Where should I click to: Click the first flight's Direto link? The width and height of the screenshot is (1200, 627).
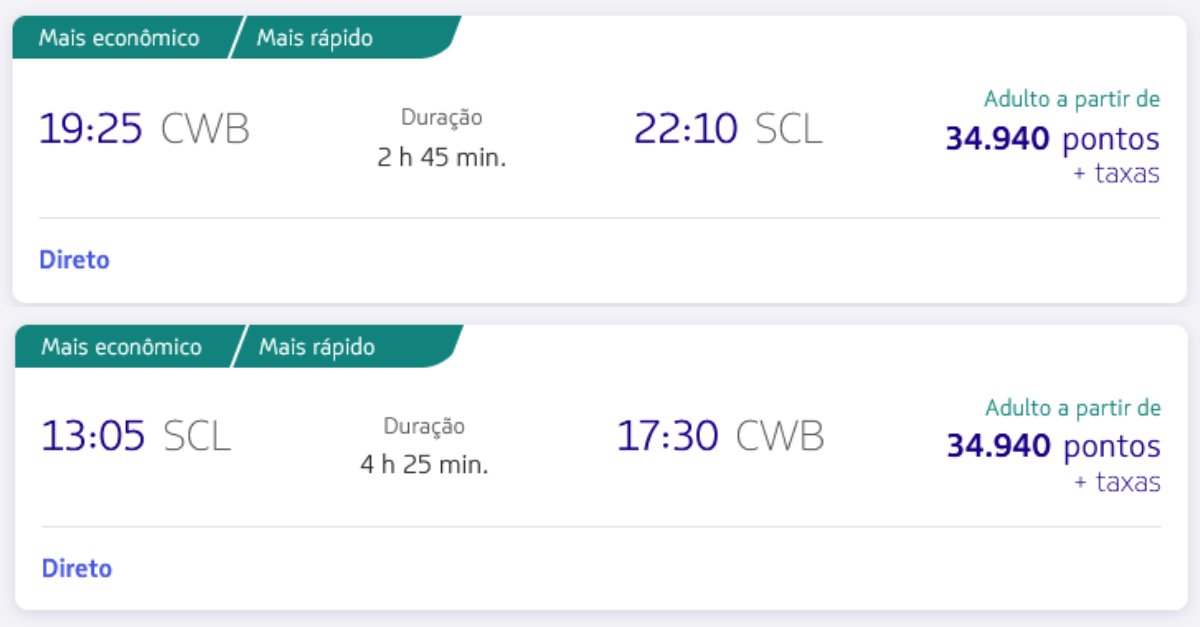[x=74, y=260]
